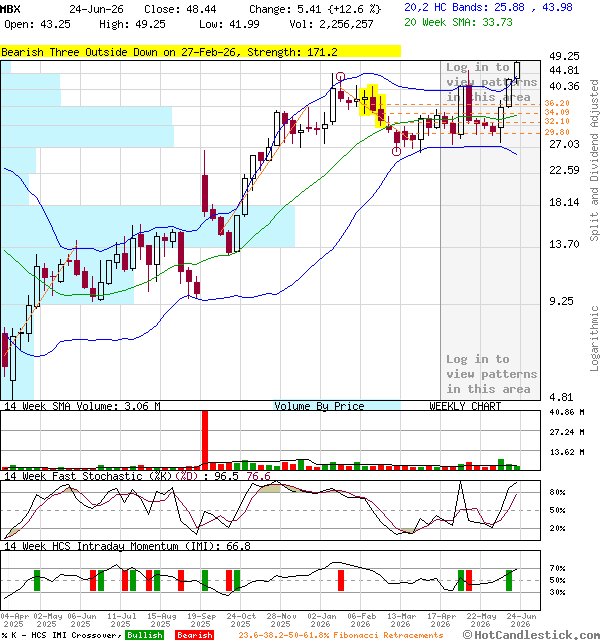Viewport: 600px width, 640px height.
Task: Click the HotCandlestick.com copyright link
Action: (x=531, y=635)
